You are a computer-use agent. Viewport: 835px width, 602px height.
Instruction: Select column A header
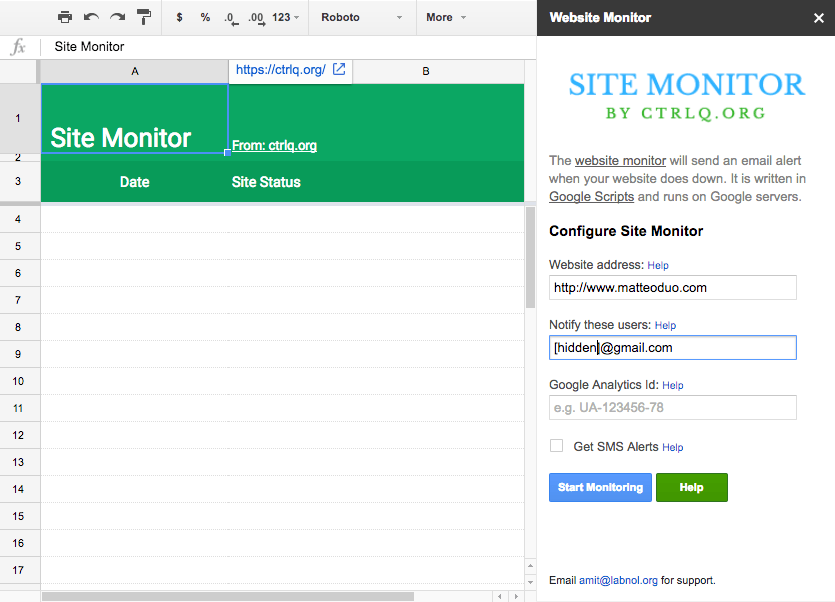[135, 71]
